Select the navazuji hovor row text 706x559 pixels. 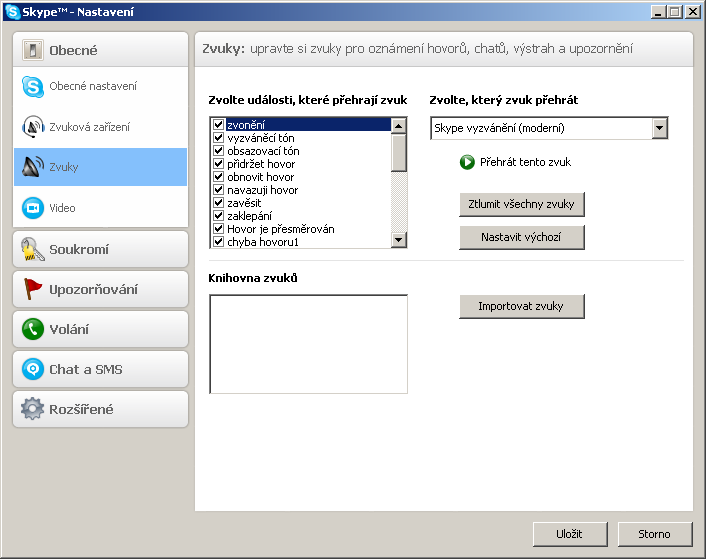262,190
